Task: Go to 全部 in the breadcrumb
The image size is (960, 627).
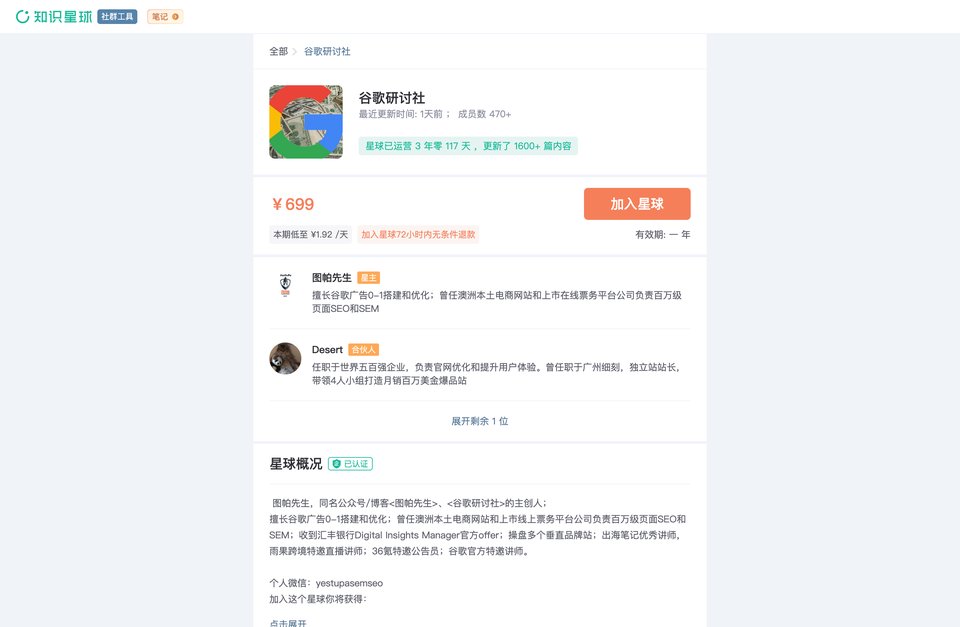Action: pyautogui.click(x=279, y=51)
